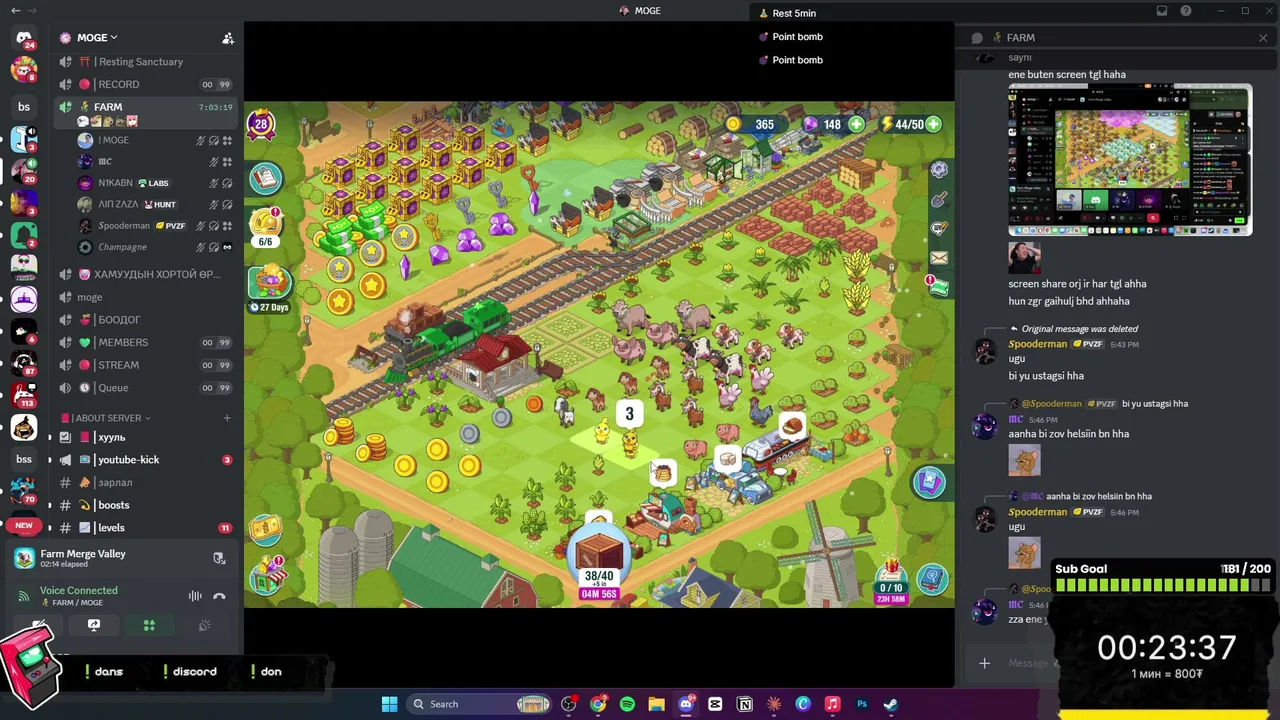Viewport: 1280px width, 720px height.
Task: Toggle screen sharing in voice panel
Action: pos(94,626)
